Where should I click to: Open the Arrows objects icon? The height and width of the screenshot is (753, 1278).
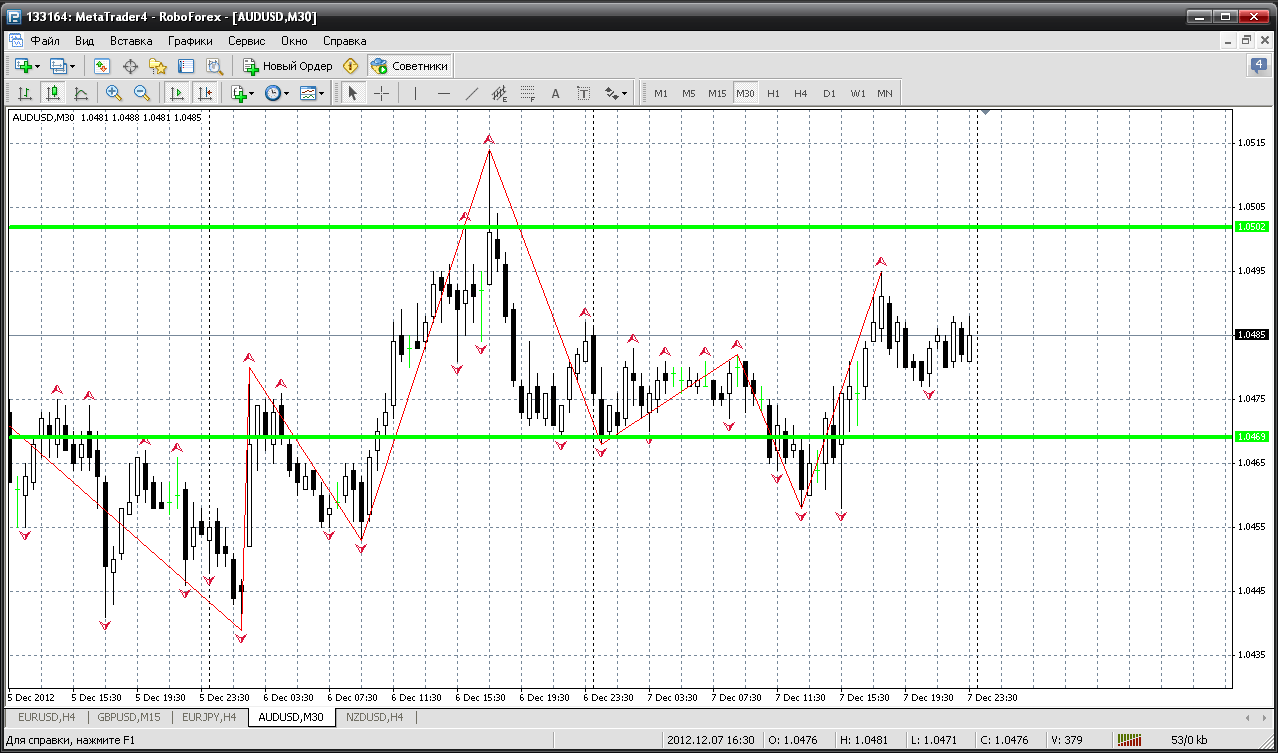(611, 93)
